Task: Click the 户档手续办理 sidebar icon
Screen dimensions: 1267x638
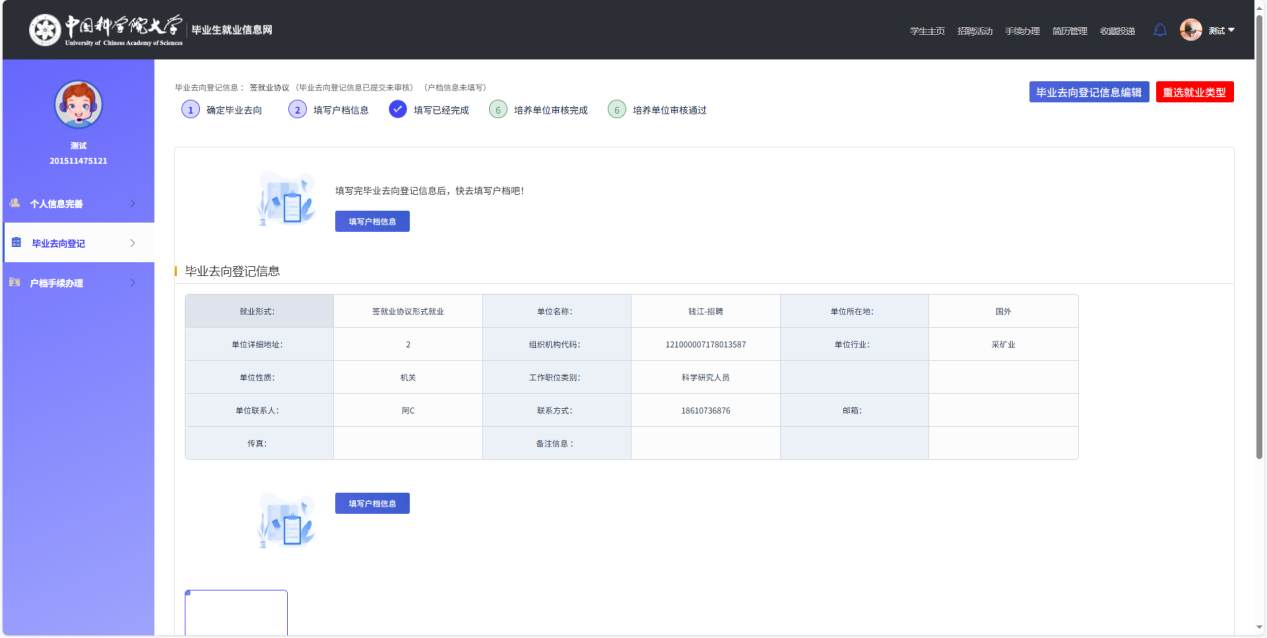Action: 15,283
